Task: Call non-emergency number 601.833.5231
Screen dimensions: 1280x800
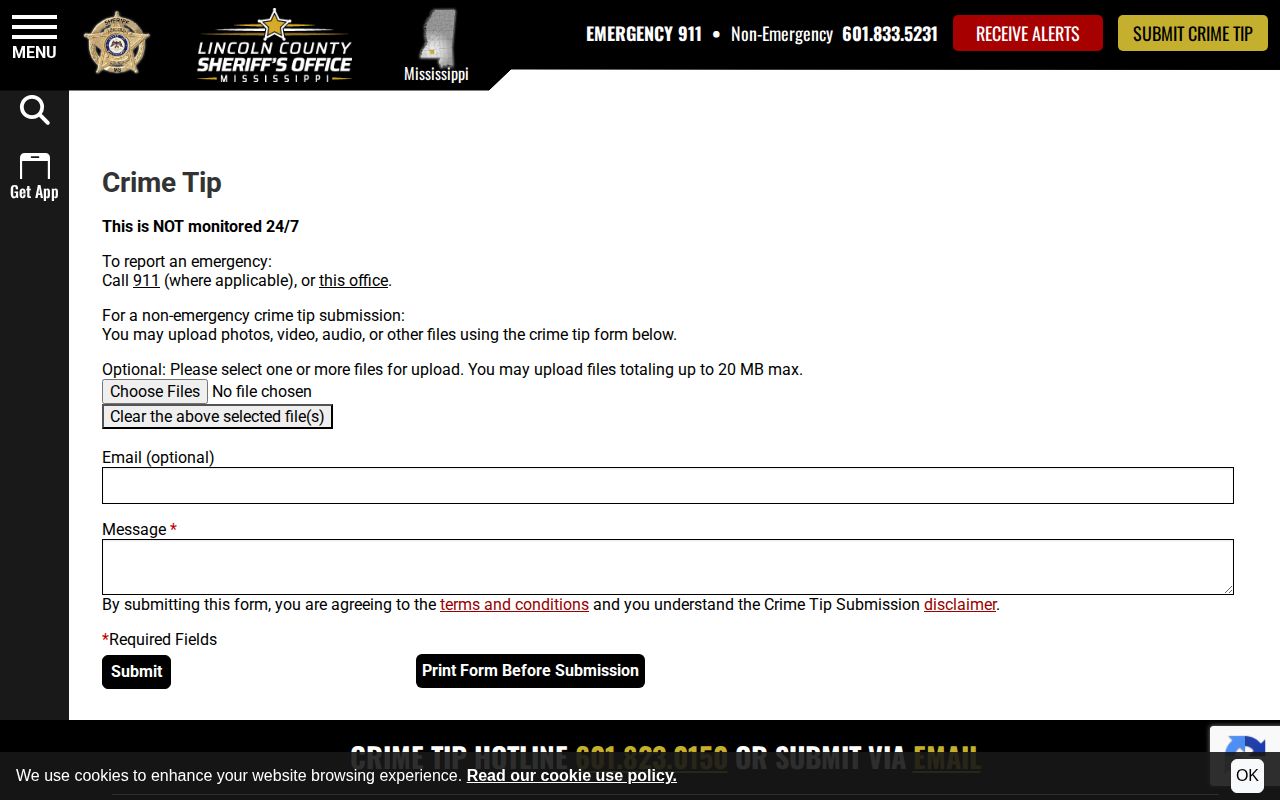Action: [890, 33]
